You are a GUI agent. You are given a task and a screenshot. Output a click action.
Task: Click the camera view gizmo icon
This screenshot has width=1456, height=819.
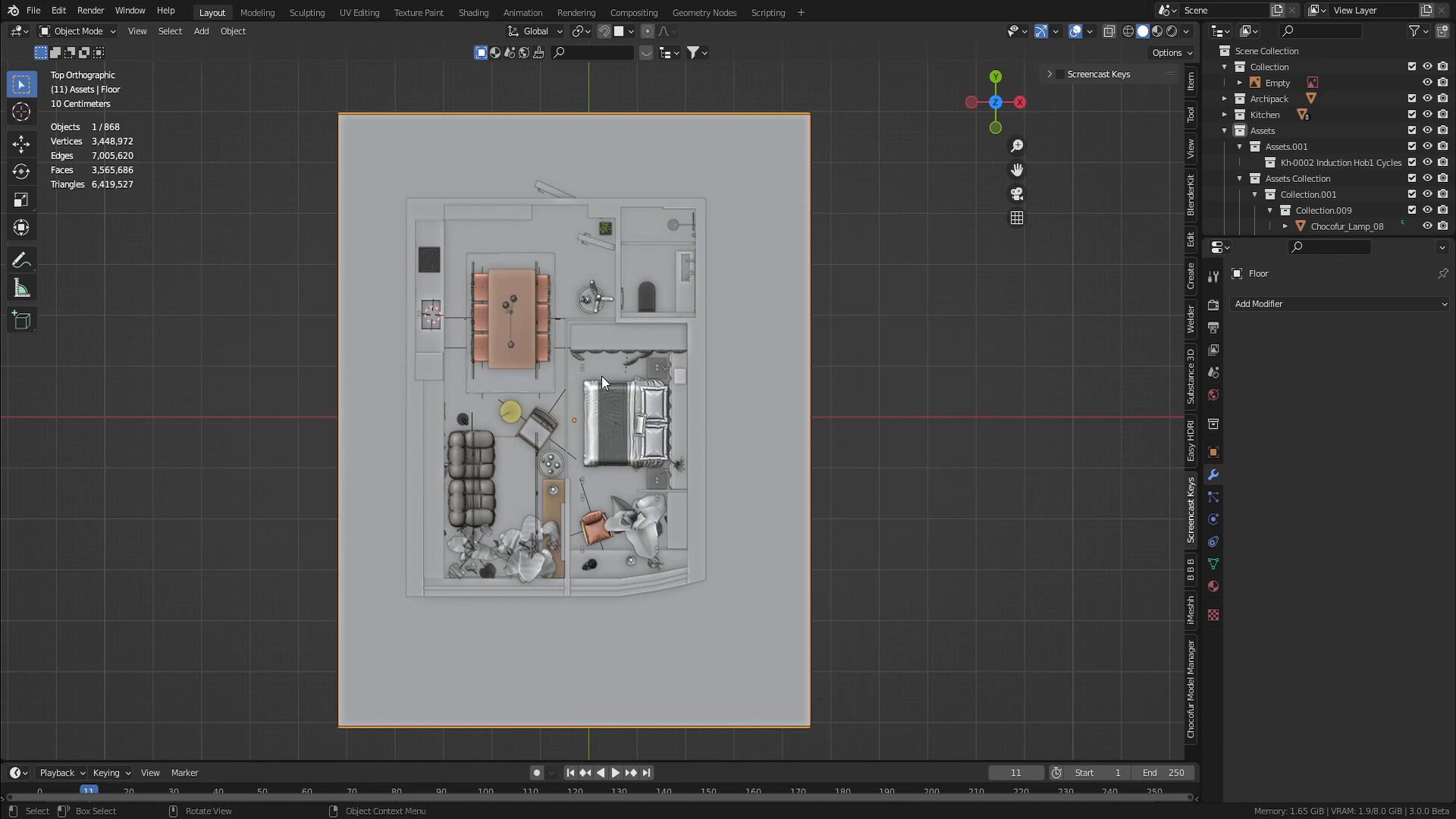(1017, 194)
